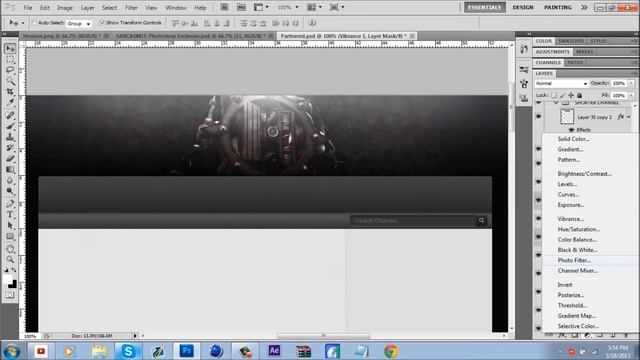This screenshot has width=640, height=360.
Task: Select the Dodge tool
Action: 10,191
